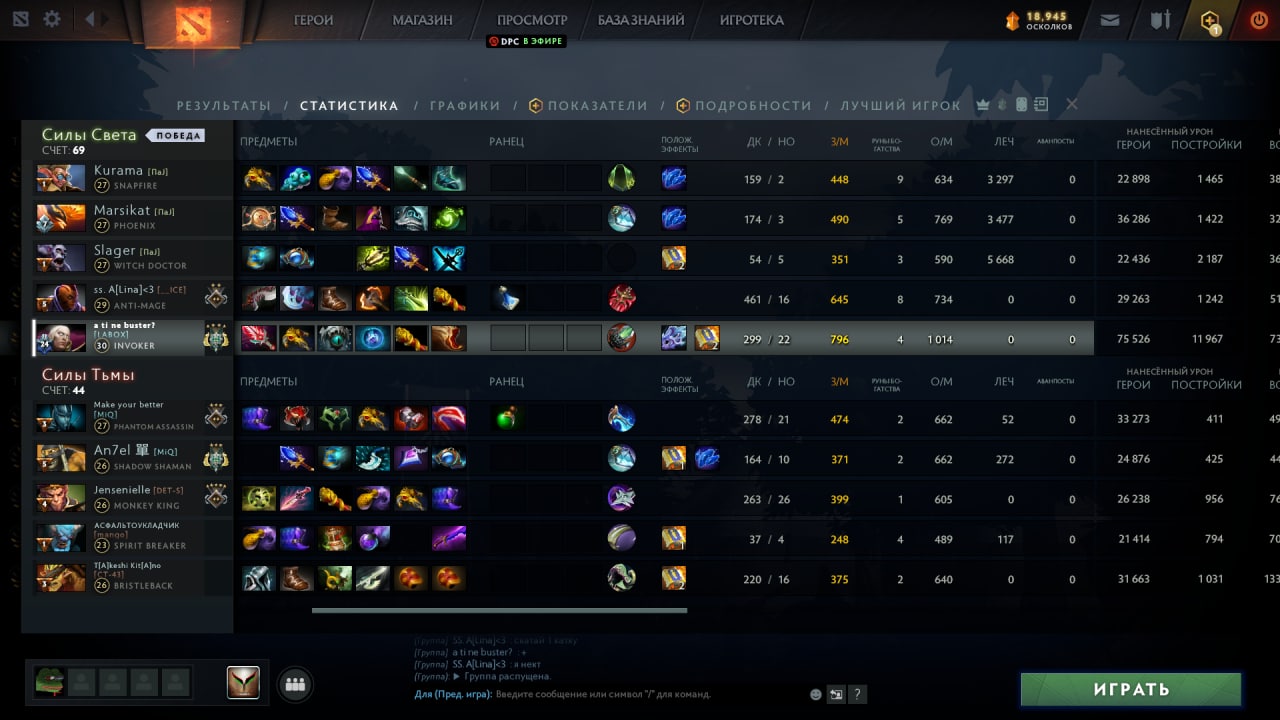Click the green ИГРАТЬ button

tap(1131, 689)
